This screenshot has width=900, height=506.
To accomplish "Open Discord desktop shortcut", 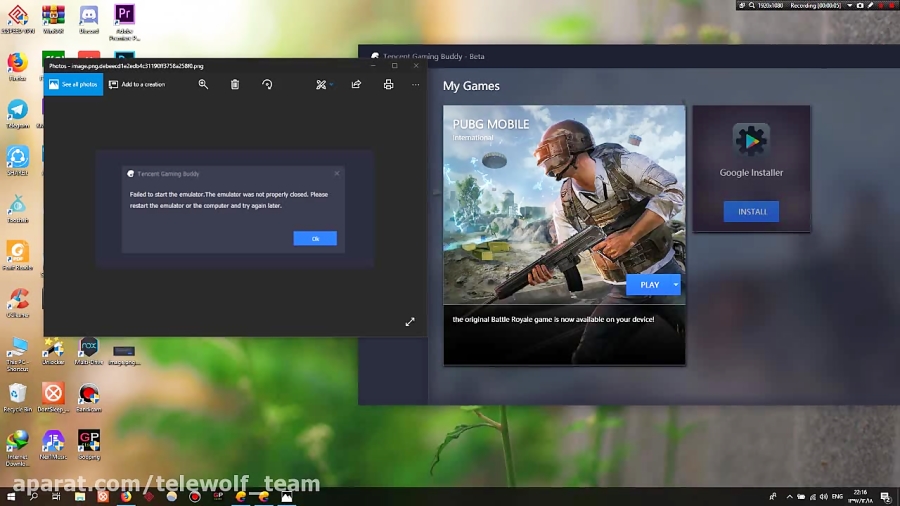I will (x=89, y=19).
